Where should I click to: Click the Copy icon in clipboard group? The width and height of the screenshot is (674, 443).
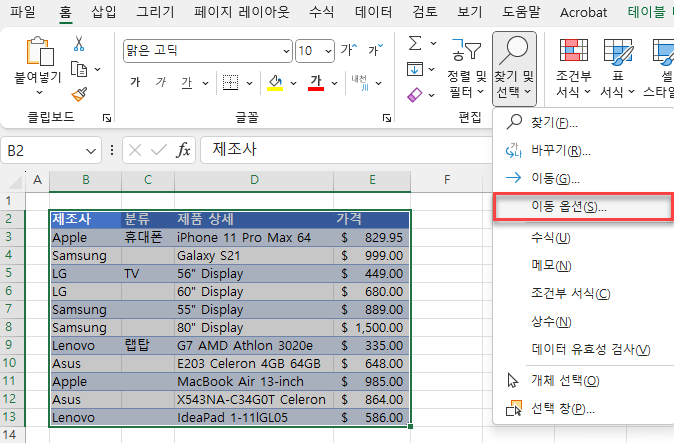(79, 69)
